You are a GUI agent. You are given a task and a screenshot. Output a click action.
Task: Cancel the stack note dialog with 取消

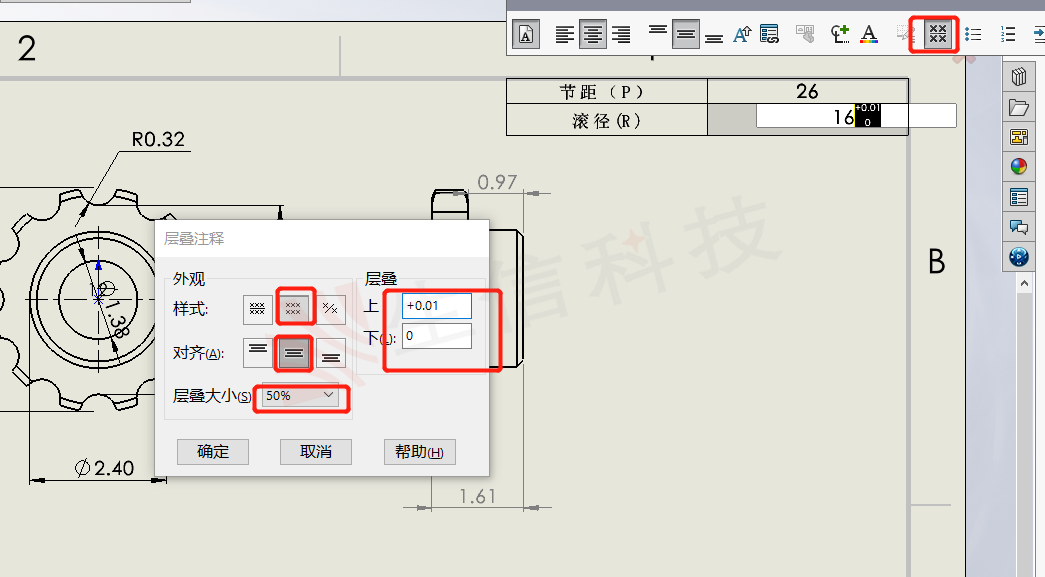tap(316, 452)
